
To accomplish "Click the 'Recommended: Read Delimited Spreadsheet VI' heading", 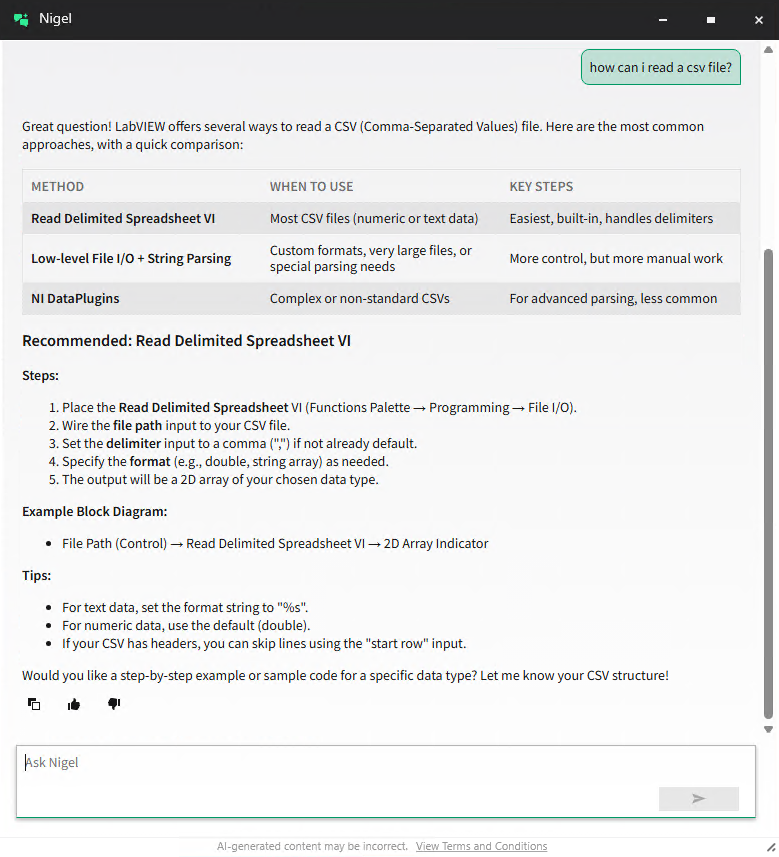I will 186,341.
